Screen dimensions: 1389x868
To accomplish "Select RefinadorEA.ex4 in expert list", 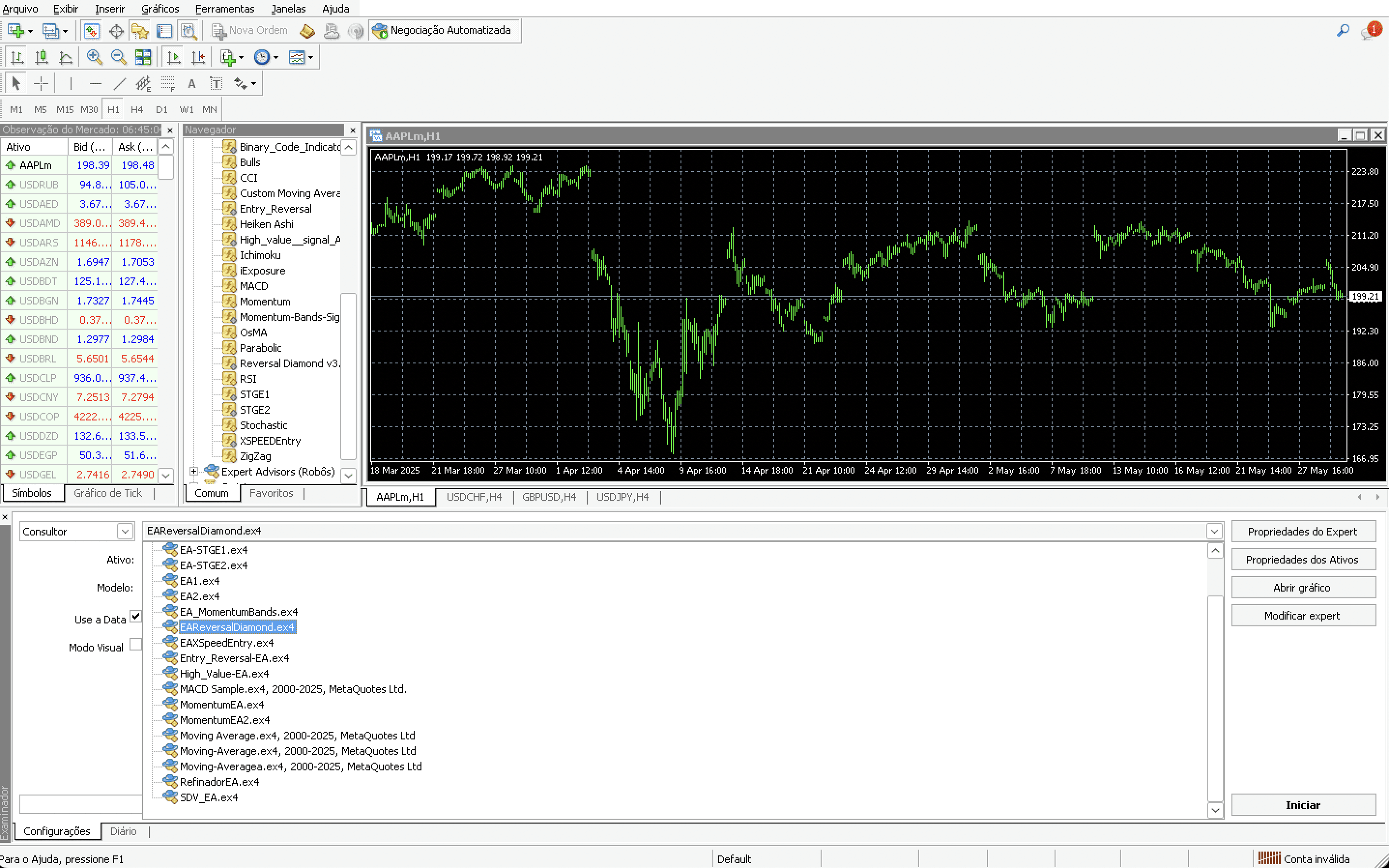I will (x=219, y=782).
